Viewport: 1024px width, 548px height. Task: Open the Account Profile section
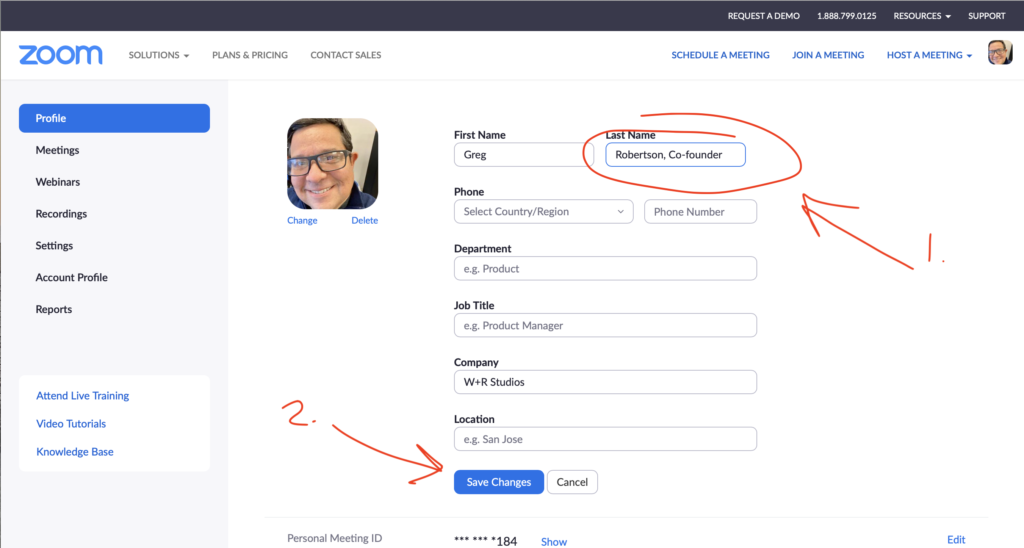(x=71, y=278)
